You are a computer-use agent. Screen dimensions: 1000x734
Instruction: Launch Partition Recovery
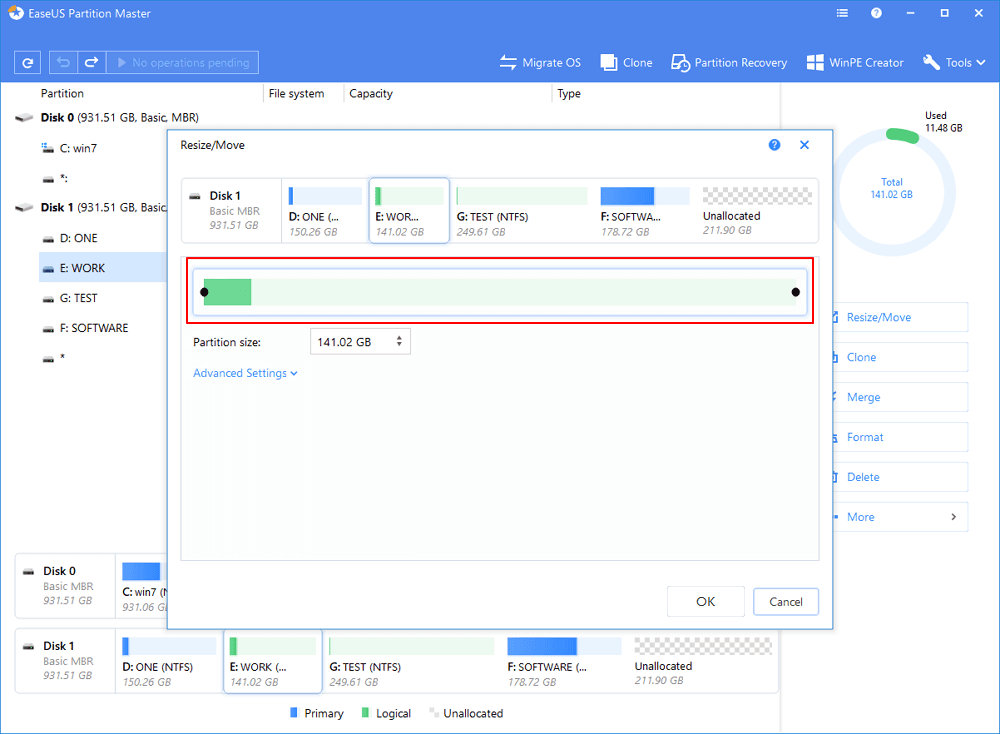(x=729, y=63)
